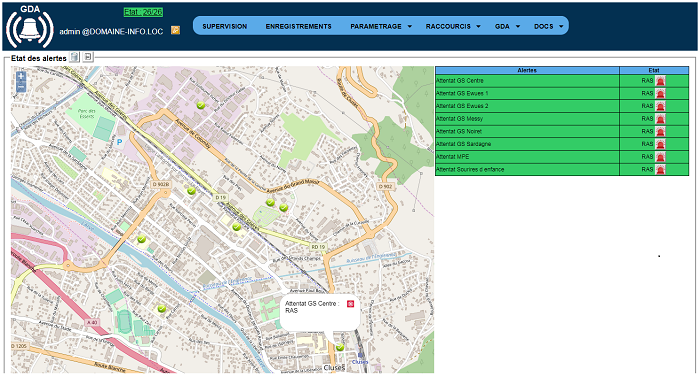Click the Etat column header
700x377 pixels.
point(654,70)
